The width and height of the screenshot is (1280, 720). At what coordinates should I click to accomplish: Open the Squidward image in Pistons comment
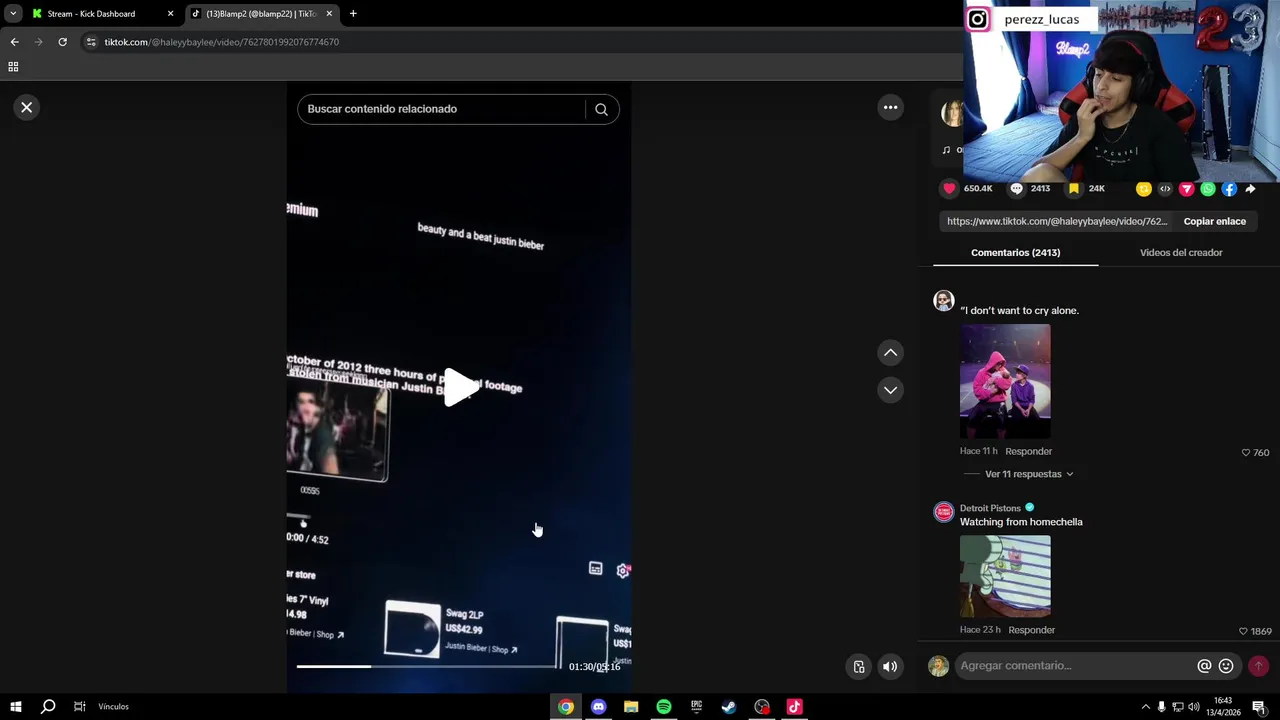click(1005, 576)
